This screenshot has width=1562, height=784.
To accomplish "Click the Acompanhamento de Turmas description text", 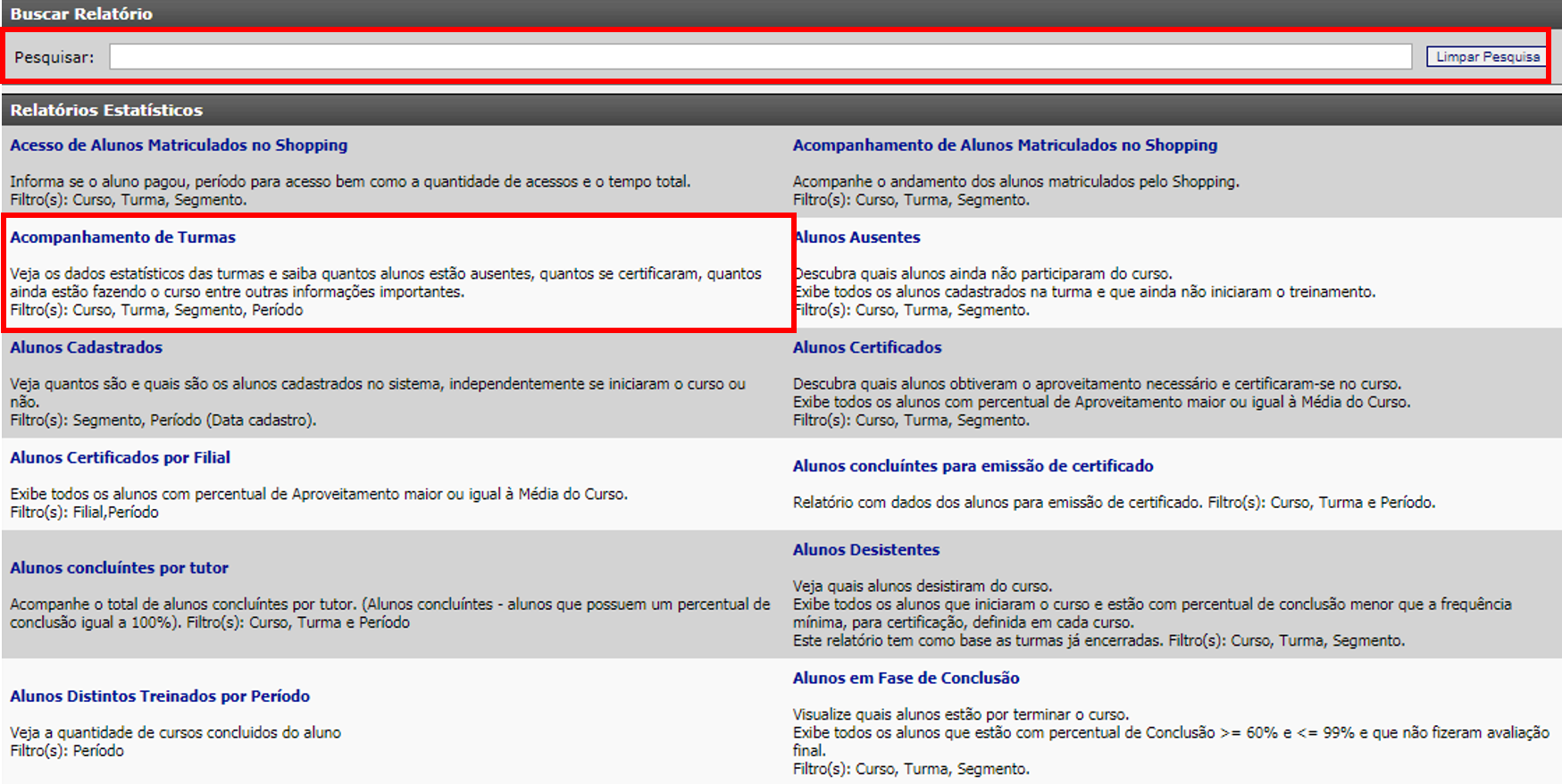I will pos(385,283).
